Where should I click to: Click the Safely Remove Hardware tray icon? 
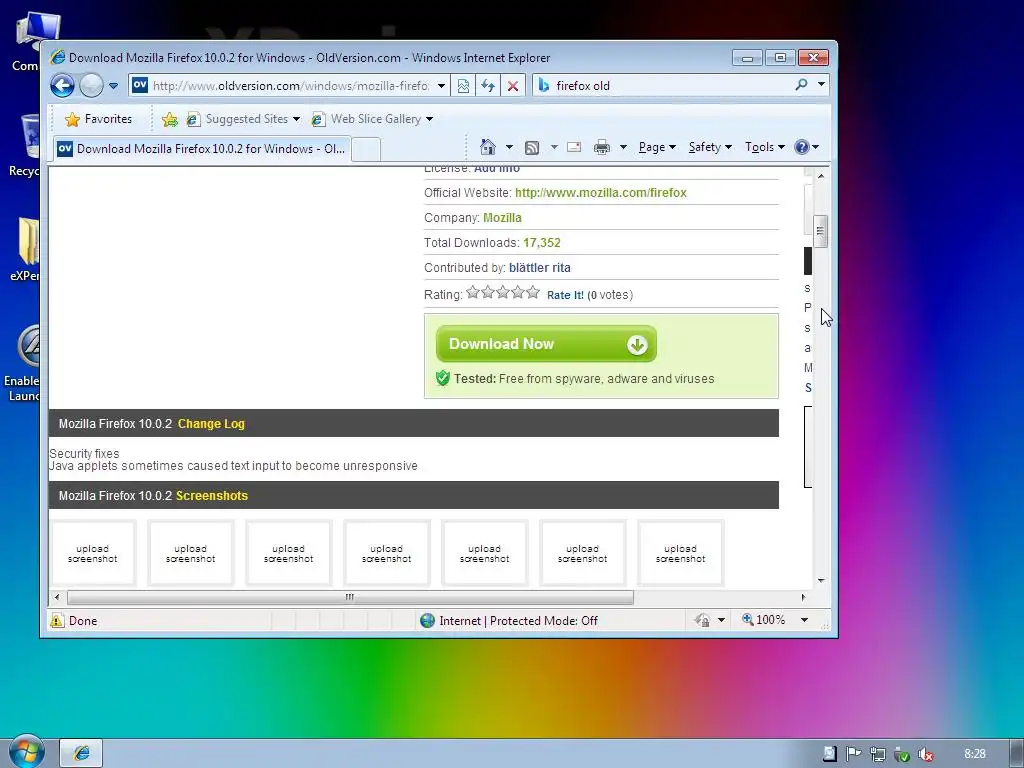[x=901, y=754]
